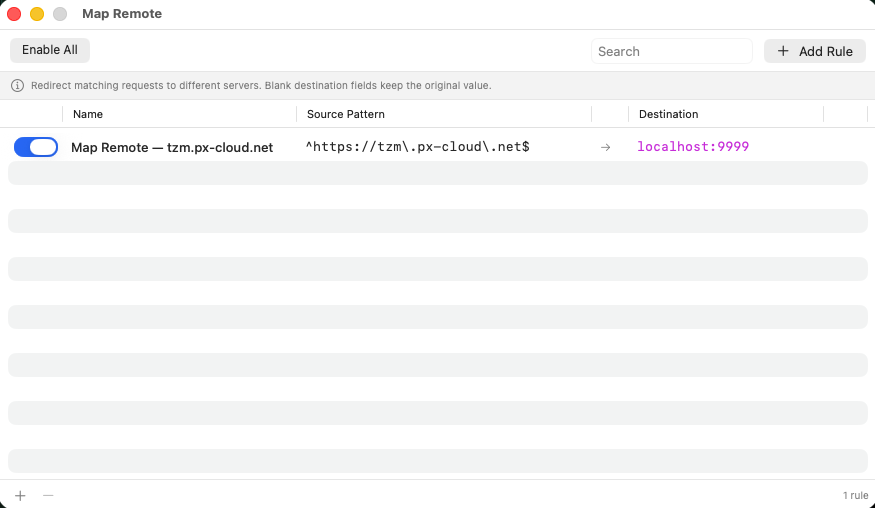The height and width of the screenshot is (508, 875).
Task: Minimize the Map Remote window
Action: [37, 14]
